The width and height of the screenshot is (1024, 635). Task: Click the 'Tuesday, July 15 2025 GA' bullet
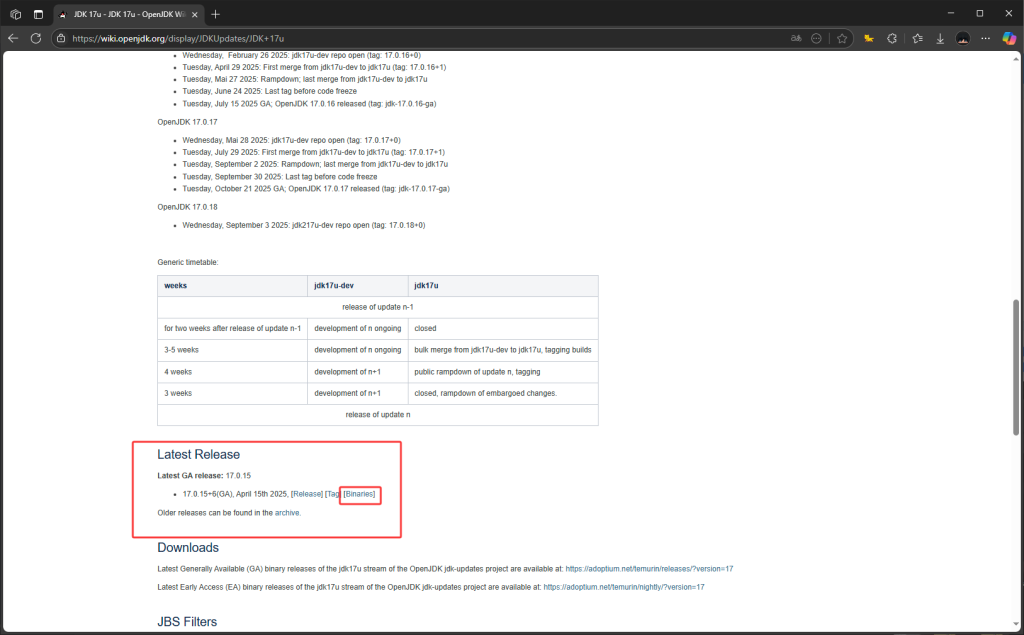point(309,104)
